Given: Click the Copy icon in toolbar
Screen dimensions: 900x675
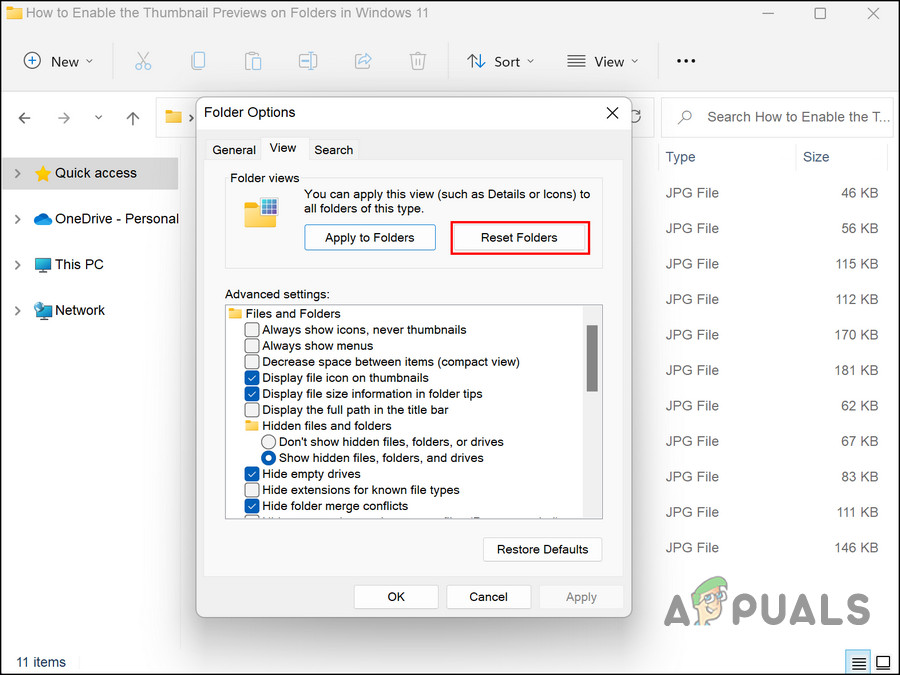Looking at the screenshot, I should (x=198, y=61).
